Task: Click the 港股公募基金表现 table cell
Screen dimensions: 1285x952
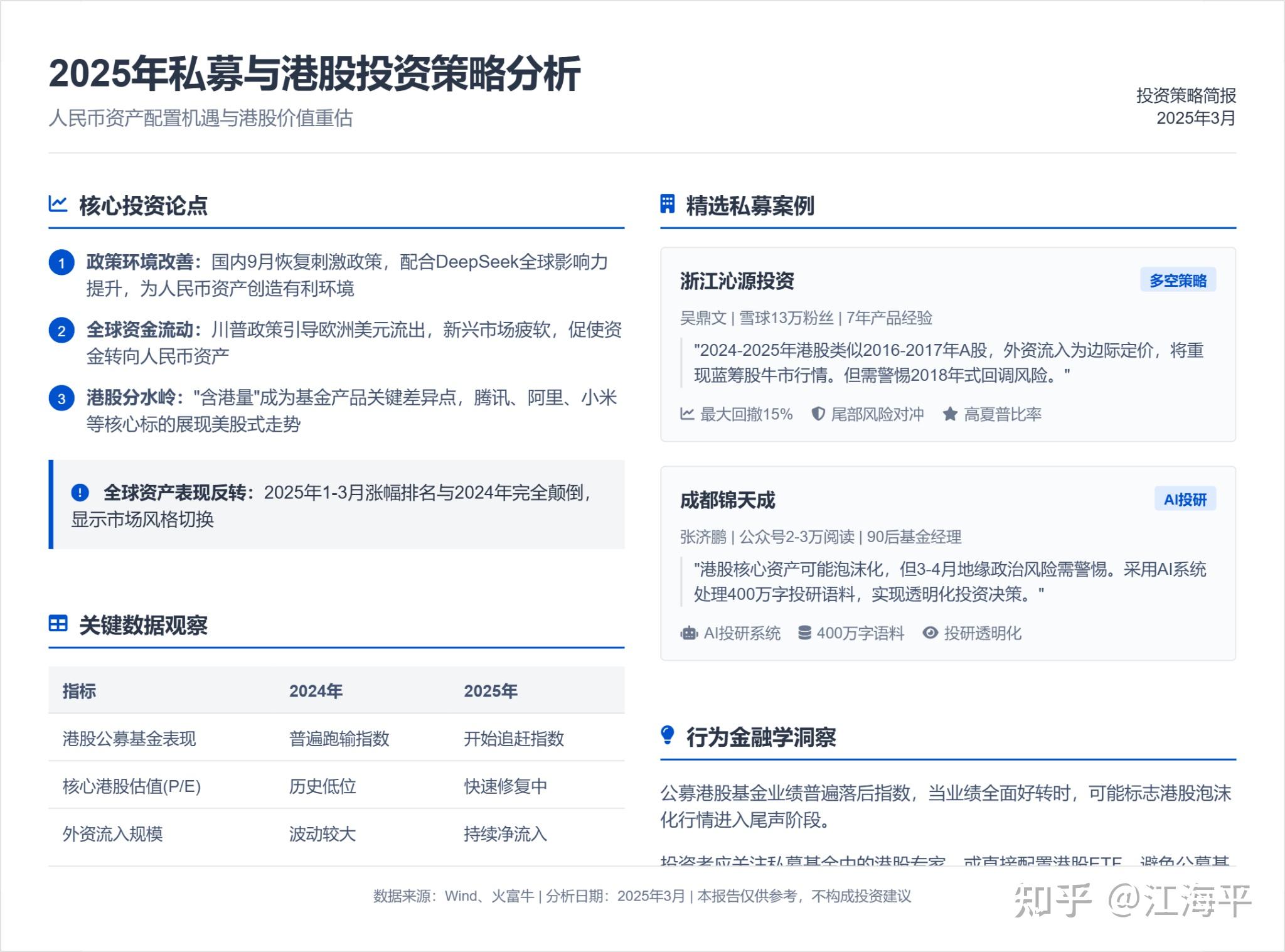Action: coord(129,739)
